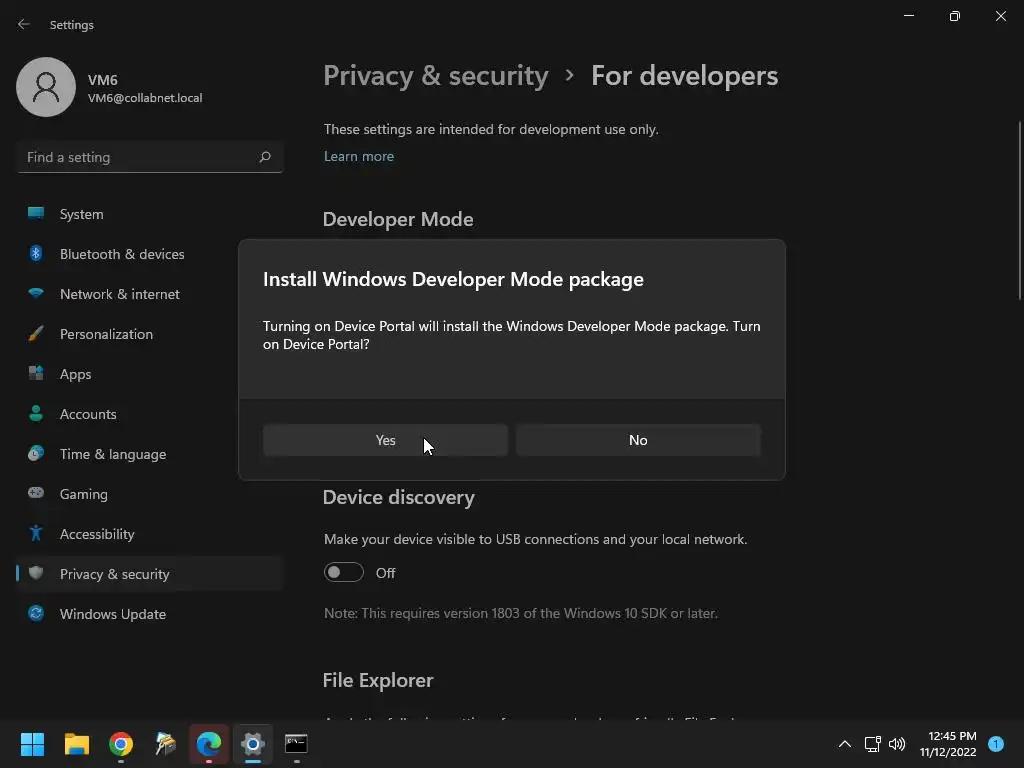Click the Time & language clock icon
This screenshot has width=1024, height=768.
coord(36,453)
